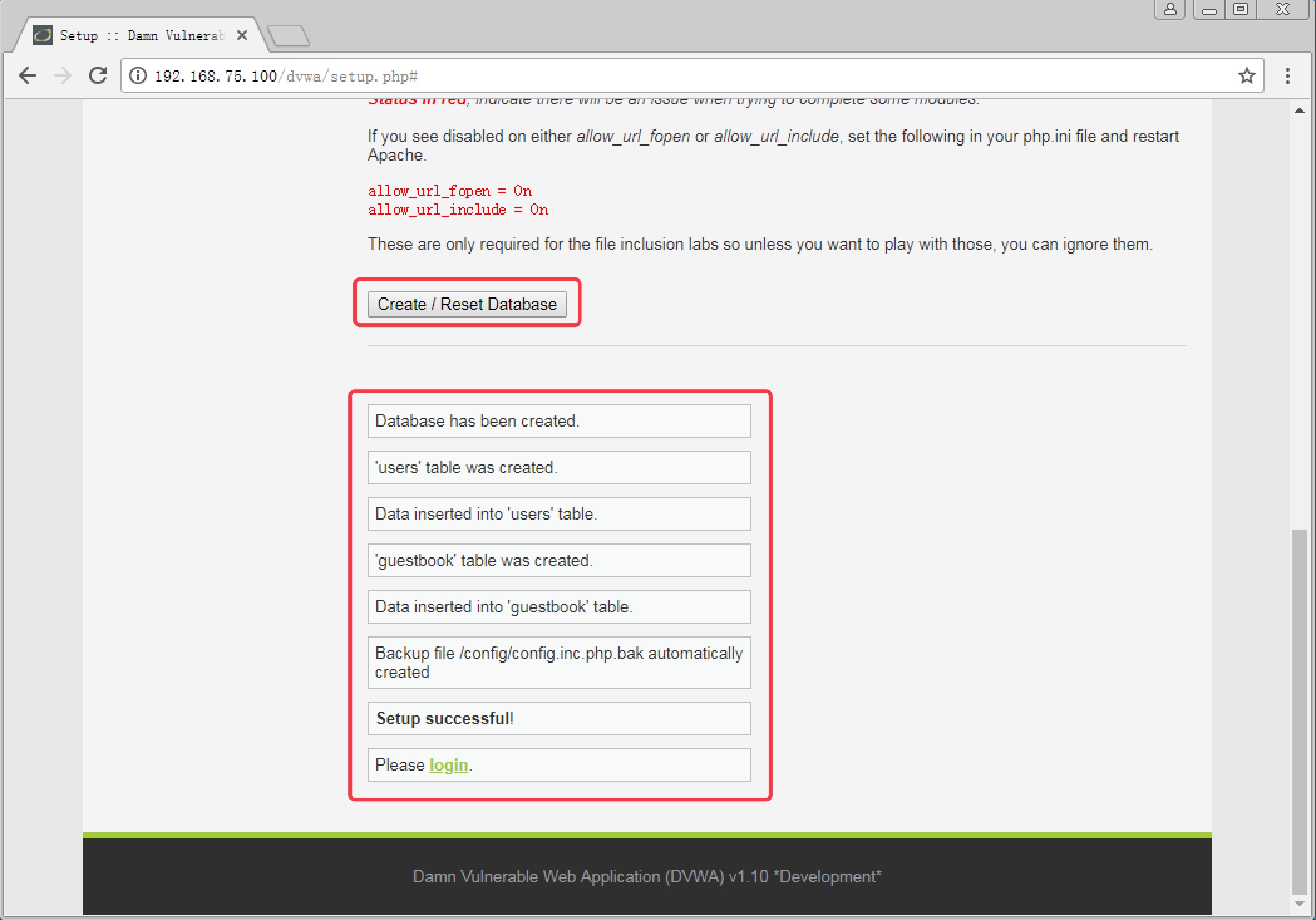Click the user profile icon in title bar
Image resolution: width=1316 pixels, height=920 pixels.
click(1170, 9)
